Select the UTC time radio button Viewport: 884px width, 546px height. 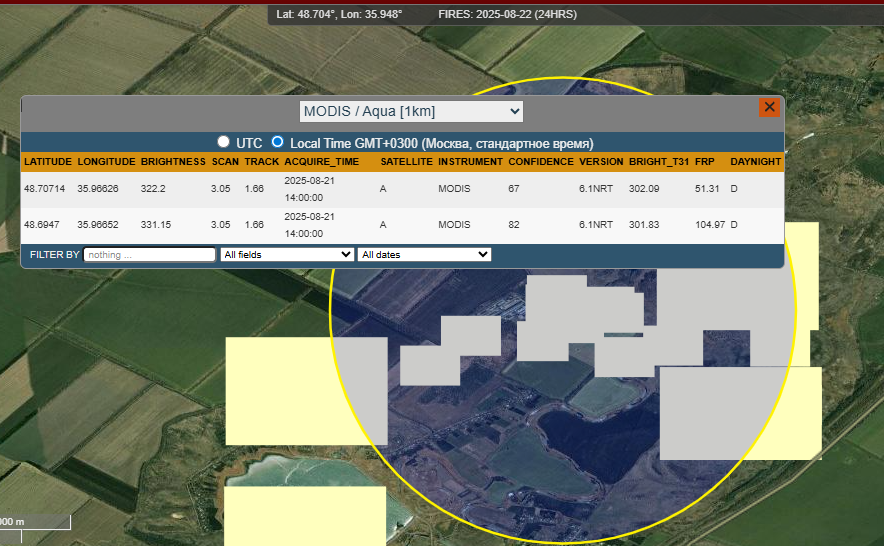point(224,142)
